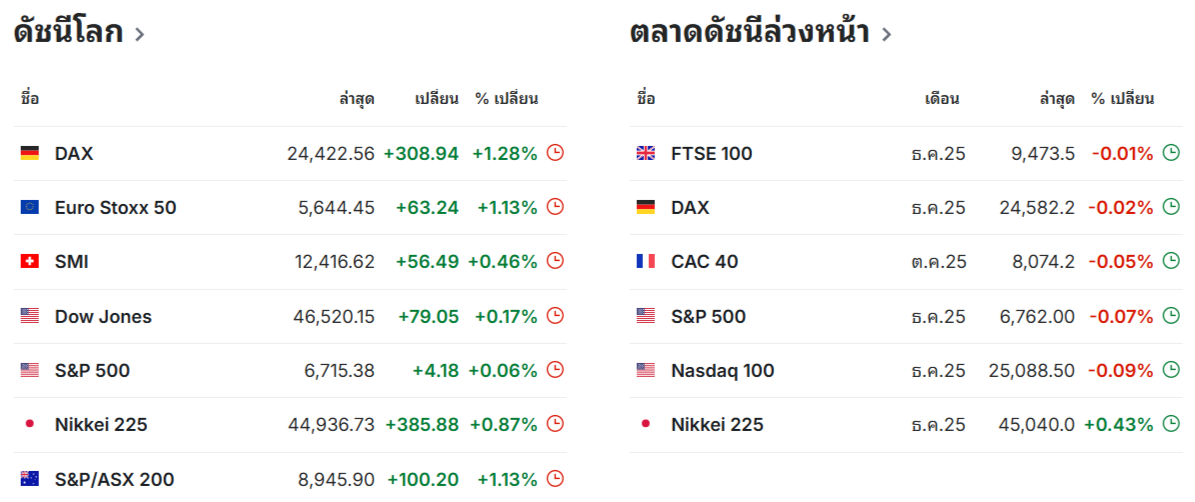
Task: Click the green clock icon for FTSE 100 futures
Action: coord(1172,153)
